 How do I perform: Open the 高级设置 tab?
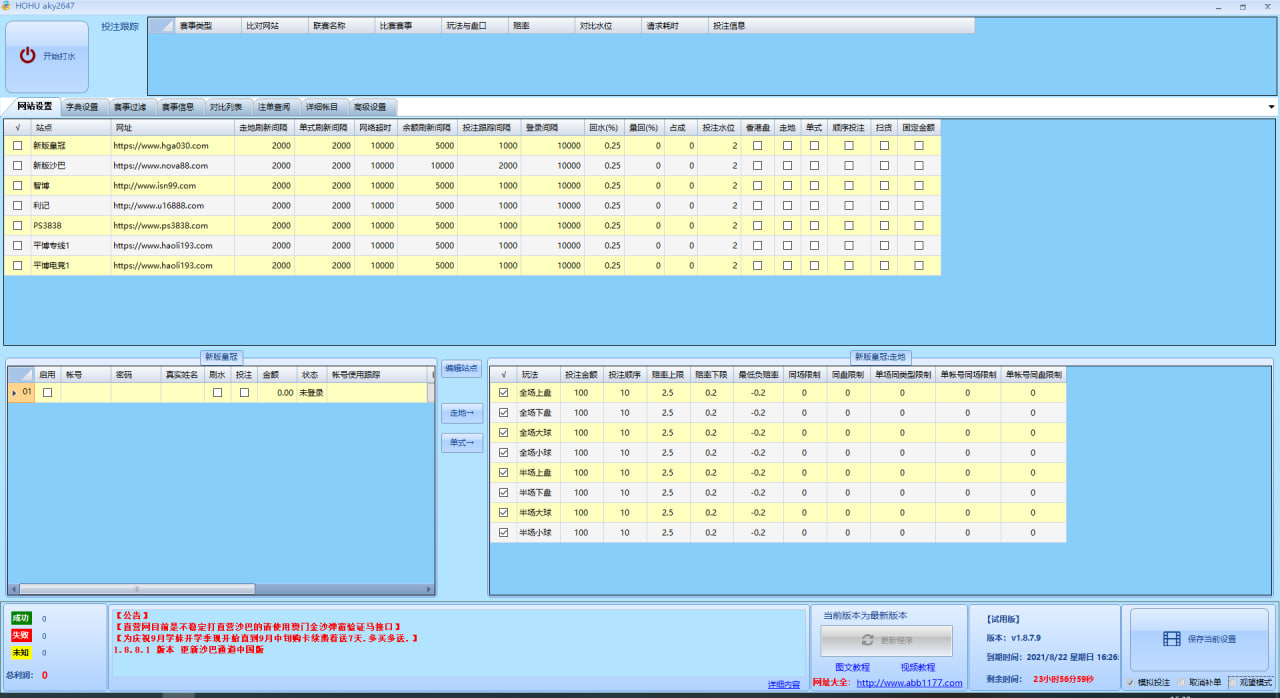[x=370, y=107]
